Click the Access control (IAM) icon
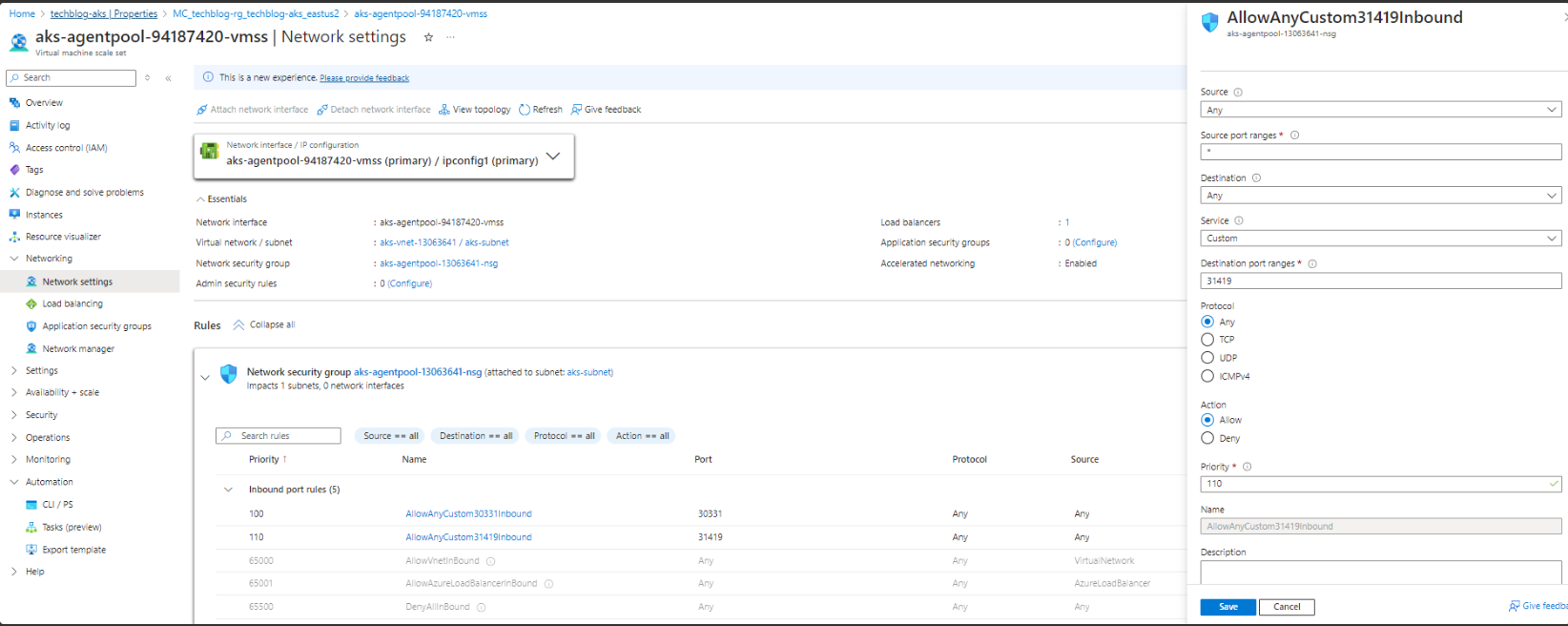This screenshot has width=1568, height=626. (14, 148)
